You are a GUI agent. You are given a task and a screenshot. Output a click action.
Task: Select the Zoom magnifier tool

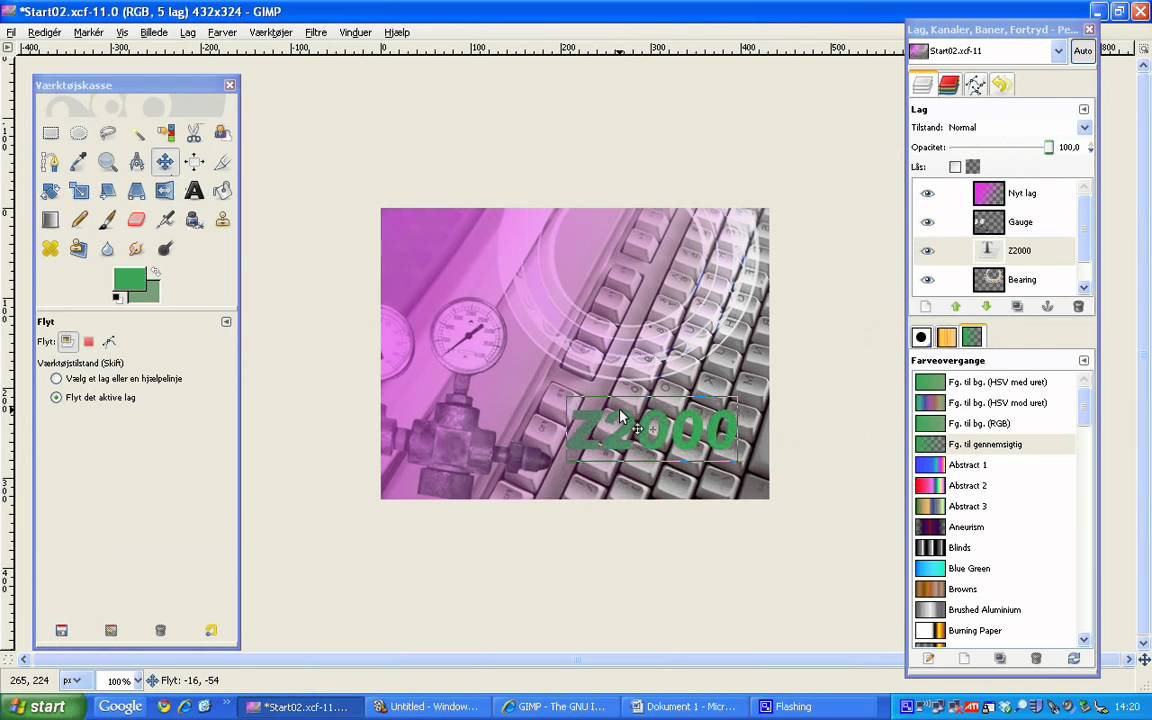[108, 162]
